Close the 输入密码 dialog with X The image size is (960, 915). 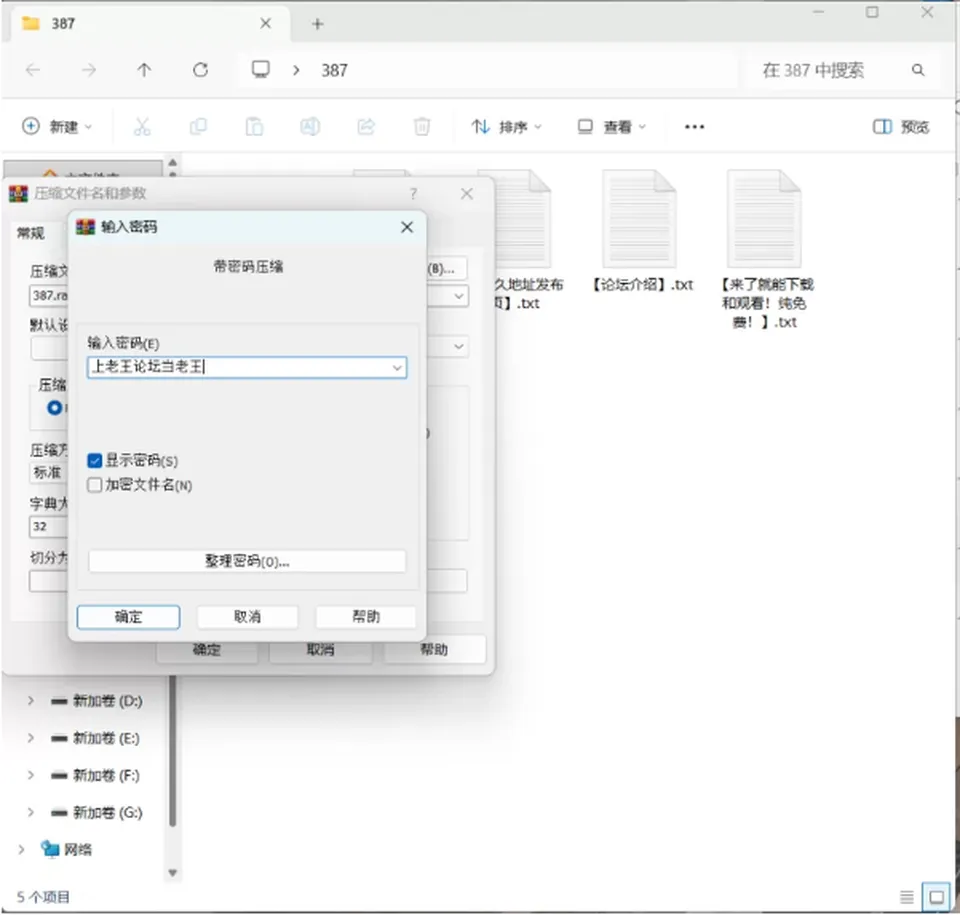tap(407, 227)
